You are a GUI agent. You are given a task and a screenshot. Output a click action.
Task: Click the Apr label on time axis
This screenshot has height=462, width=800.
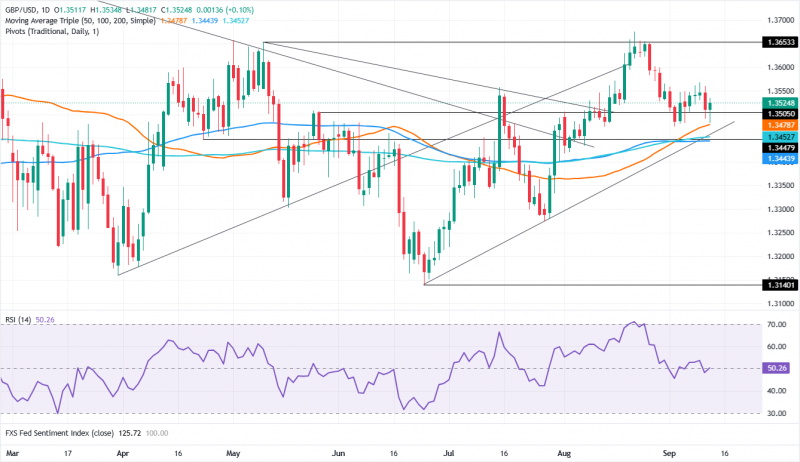pos(122,453)
